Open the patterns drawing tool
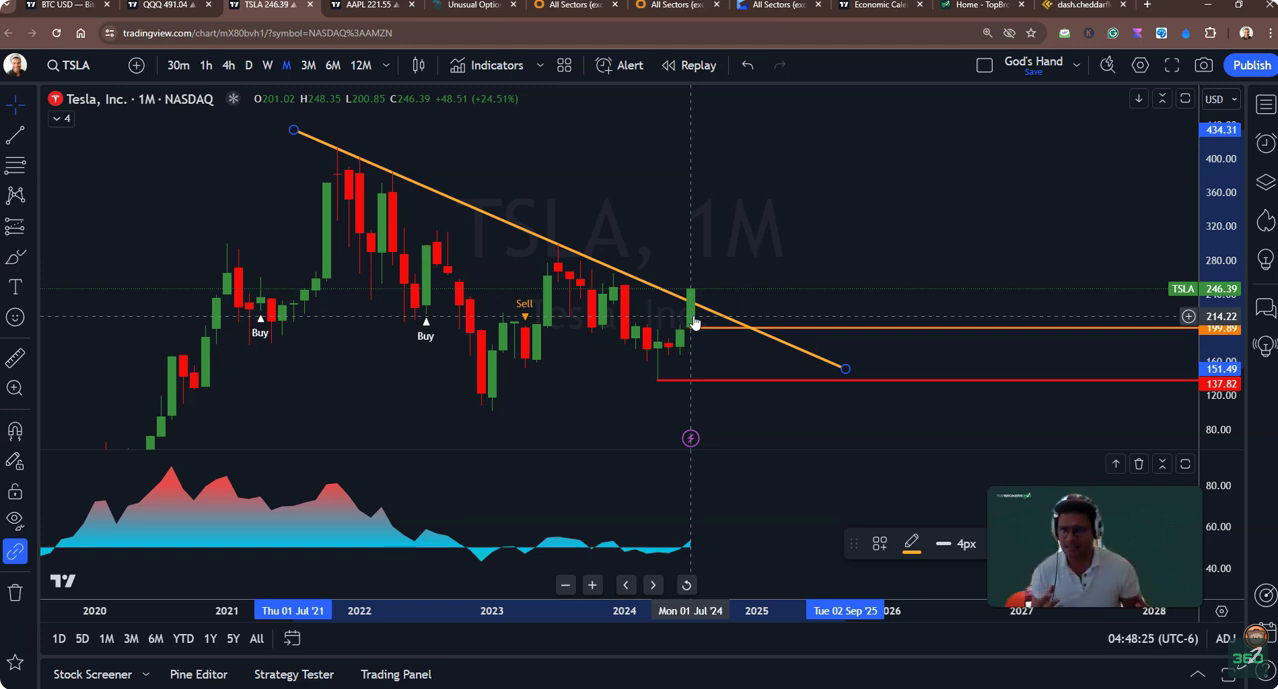This screenshot has height=689, width=1278. (x=15, y=195)
